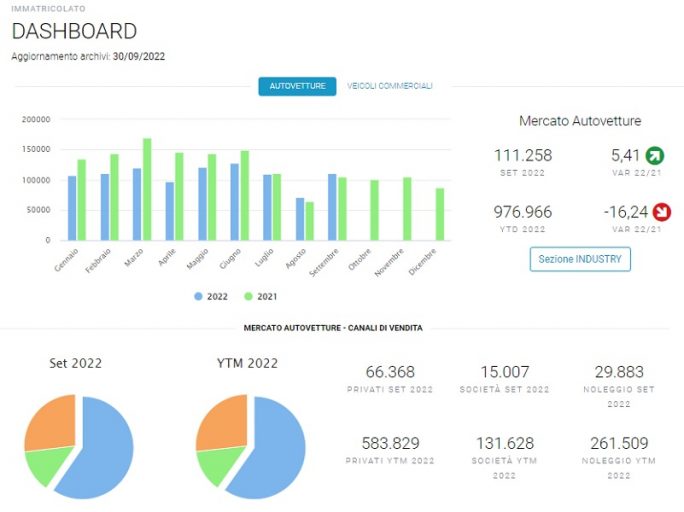Toggle the 2021 legend series dot
The image size is (684, 512).
tap(248, 297)
